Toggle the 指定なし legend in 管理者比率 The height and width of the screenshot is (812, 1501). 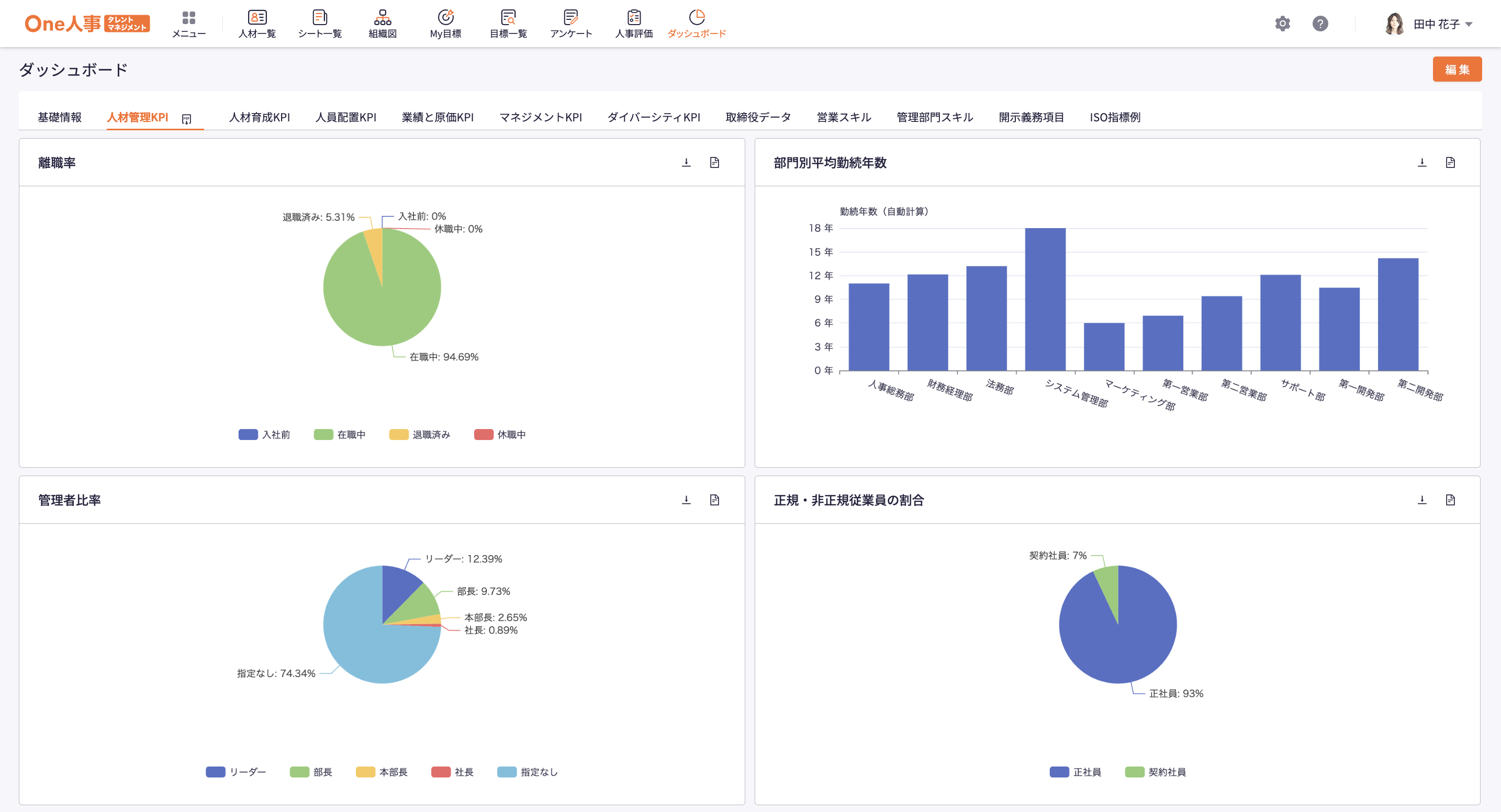528,772
